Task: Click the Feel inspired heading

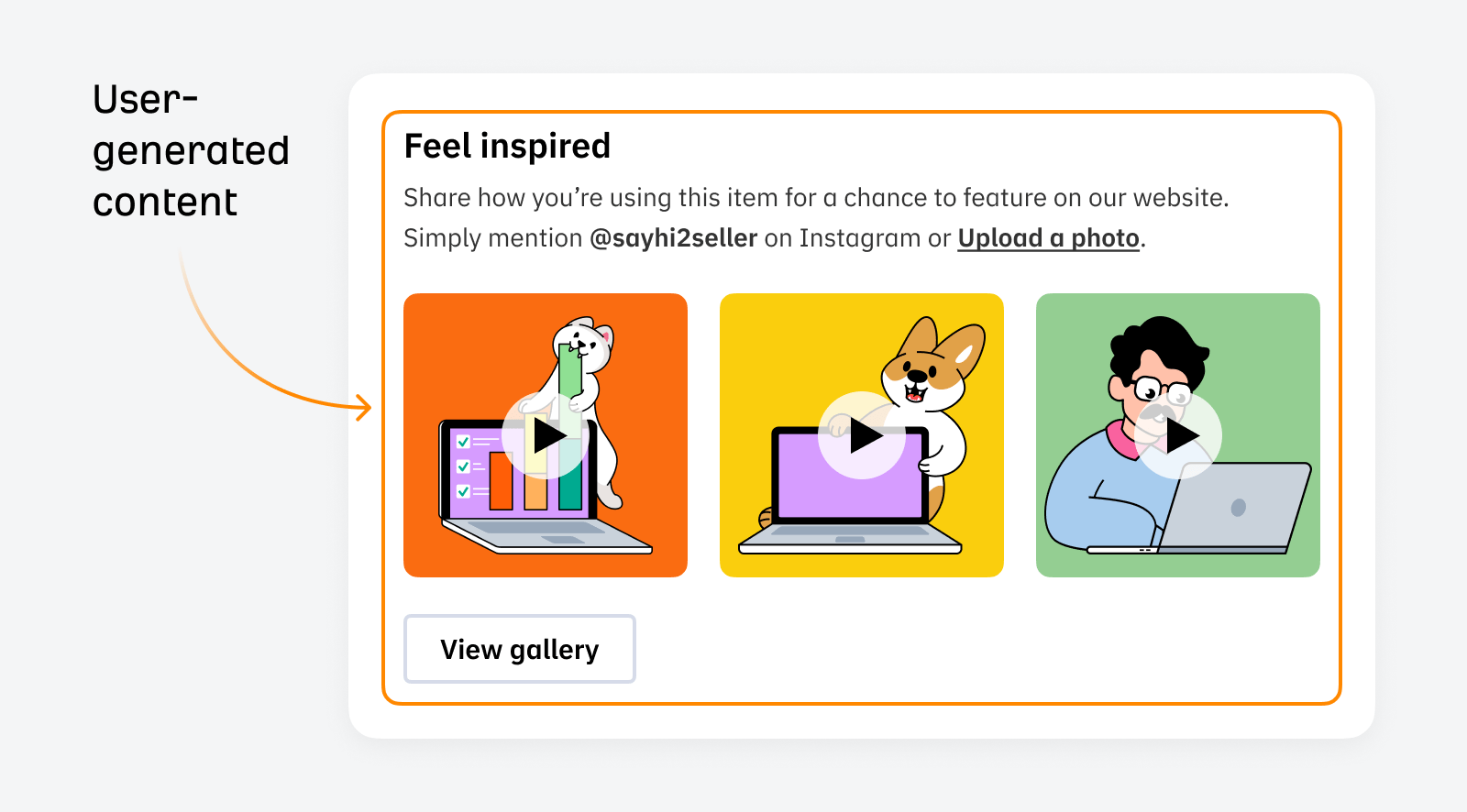Action: 507,145
